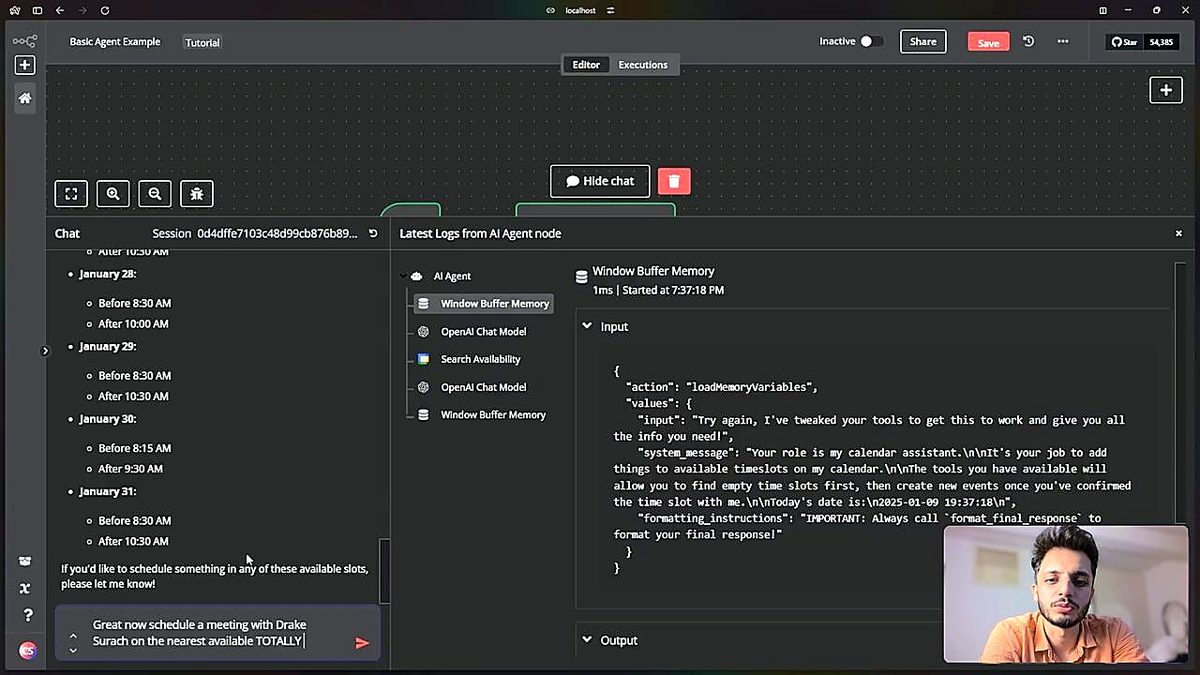This screenshot has height=675, width=1200.
Task: Open the Home icon in sidebar
Action: click(25, 98)
